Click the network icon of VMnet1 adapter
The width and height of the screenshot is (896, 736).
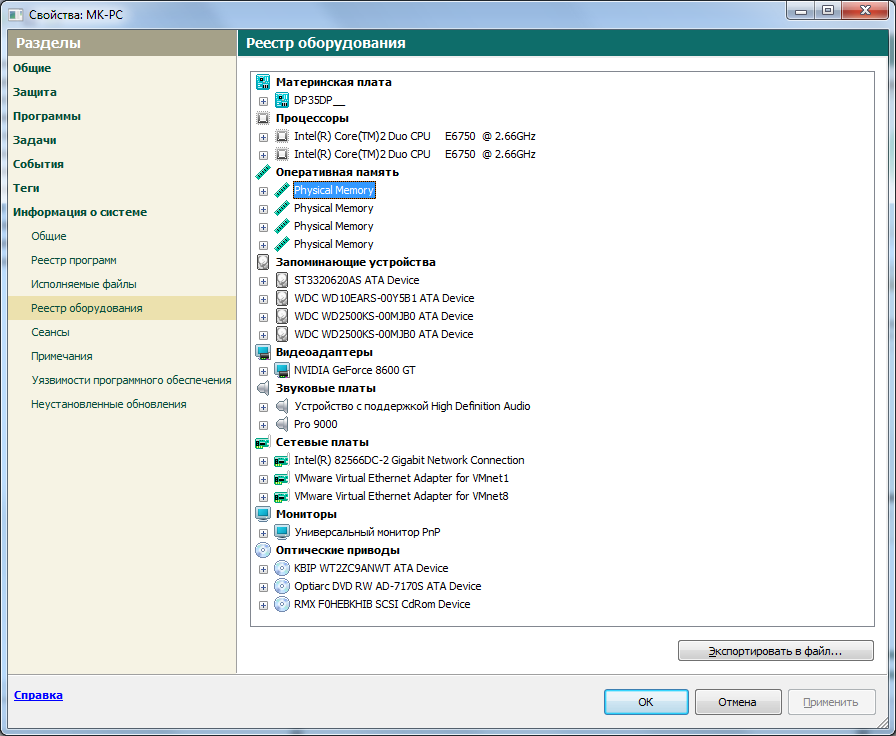click(x=282, y=478)
